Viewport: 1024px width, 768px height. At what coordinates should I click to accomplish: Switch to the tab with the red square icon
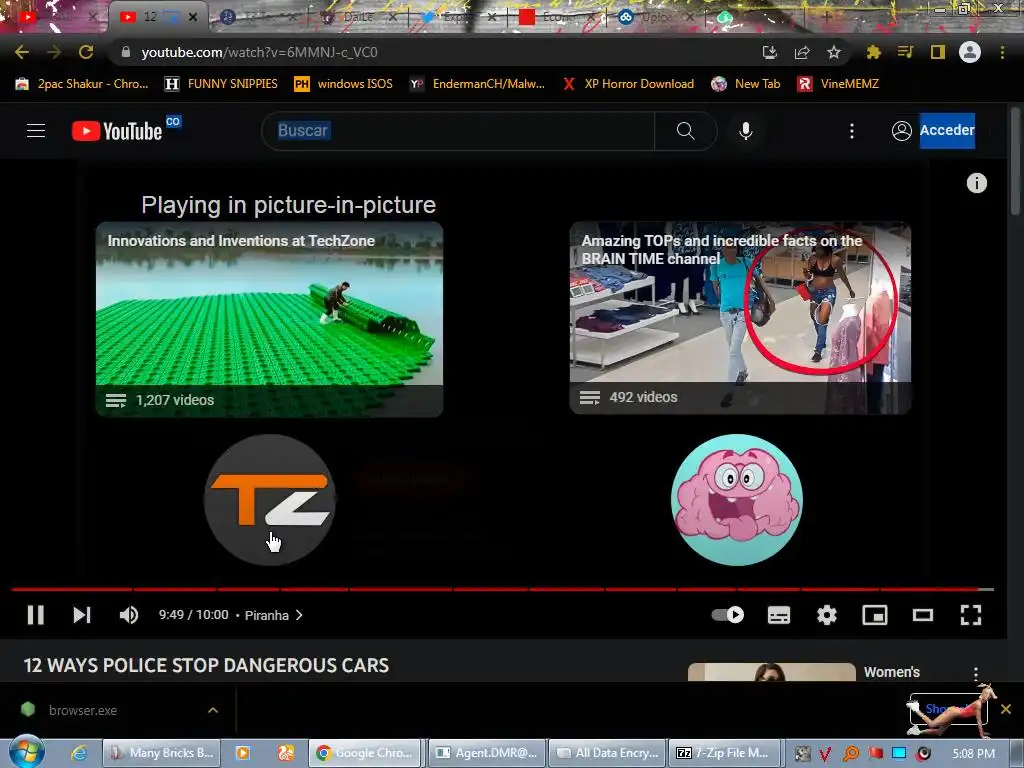point(555,17)
